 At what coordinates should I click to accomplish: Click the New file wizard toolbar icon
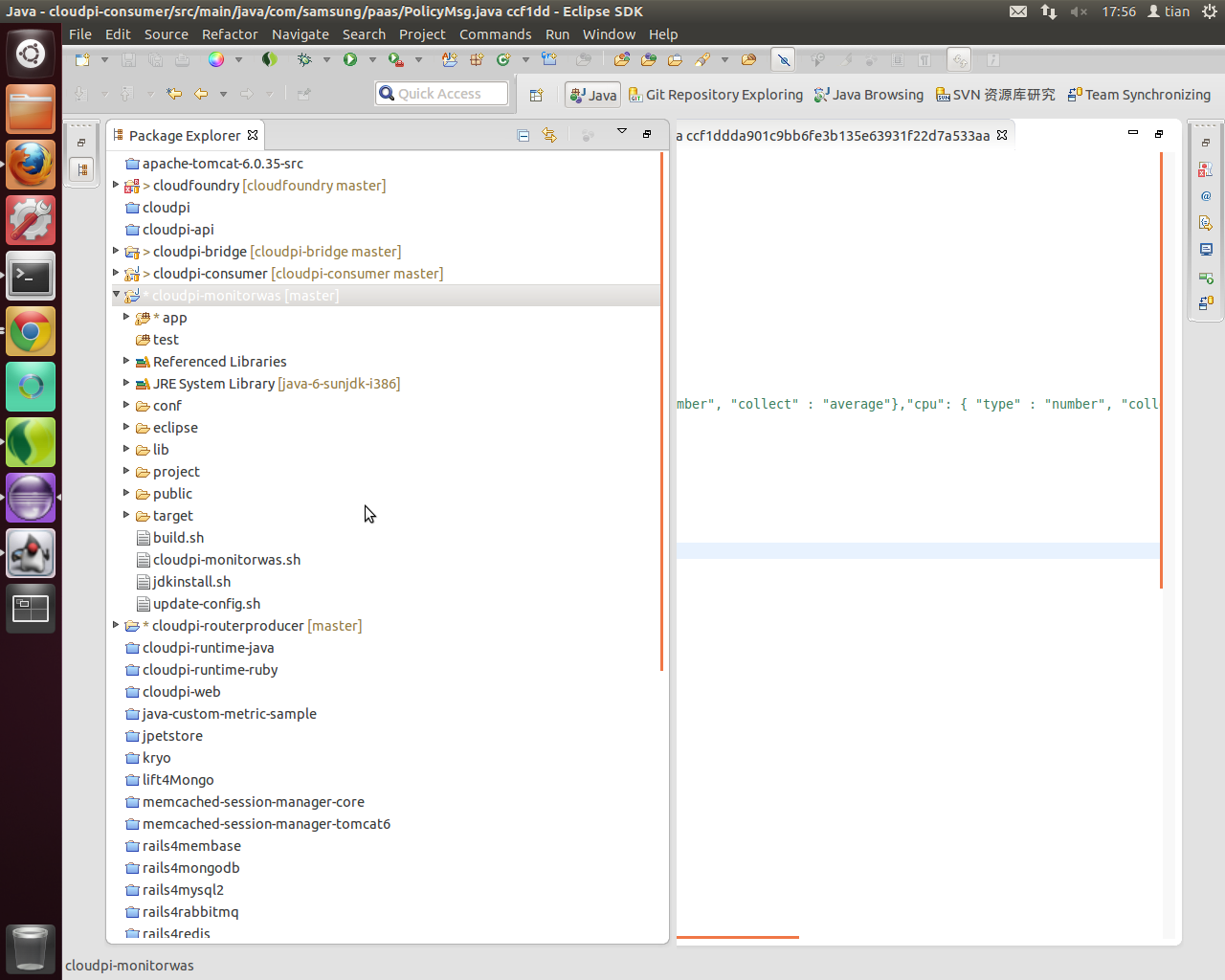point(82,59)
